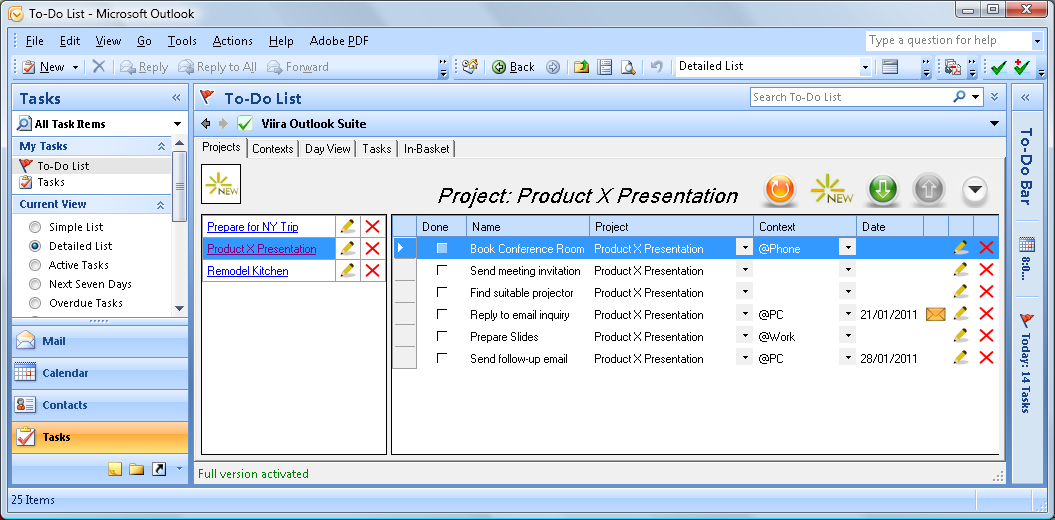This screenshot has height=520, width=1055.
Task: Click the Back toolbar button
Action: tap(514, 67)
